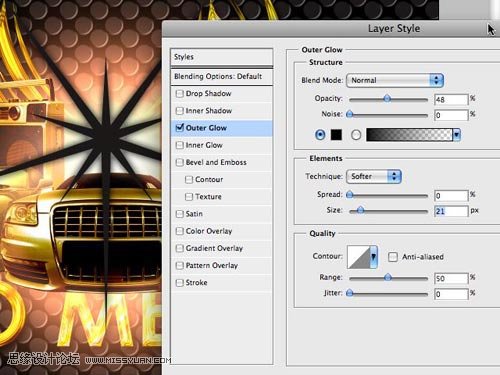500x375 pixels.
Task: Tick the Texture sub-option checkbox
Action: tap(189, 197)
